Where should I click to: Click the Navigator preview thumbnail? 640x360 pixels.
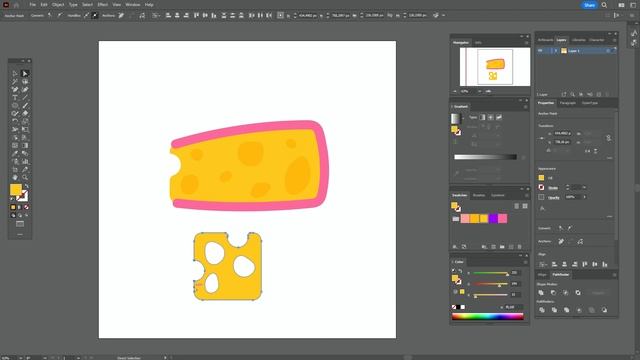tap(495, 67)
